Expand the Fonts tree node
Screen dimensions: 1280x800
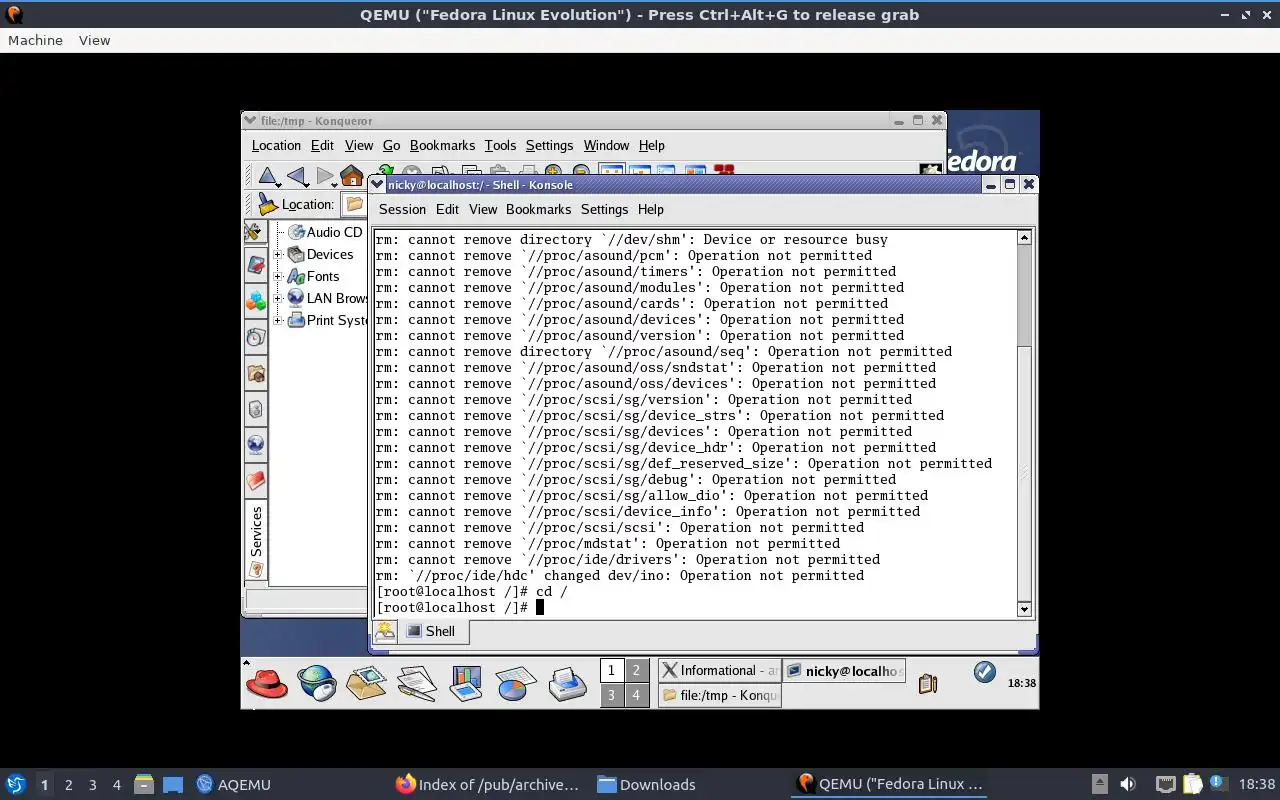tap(278, 276)
